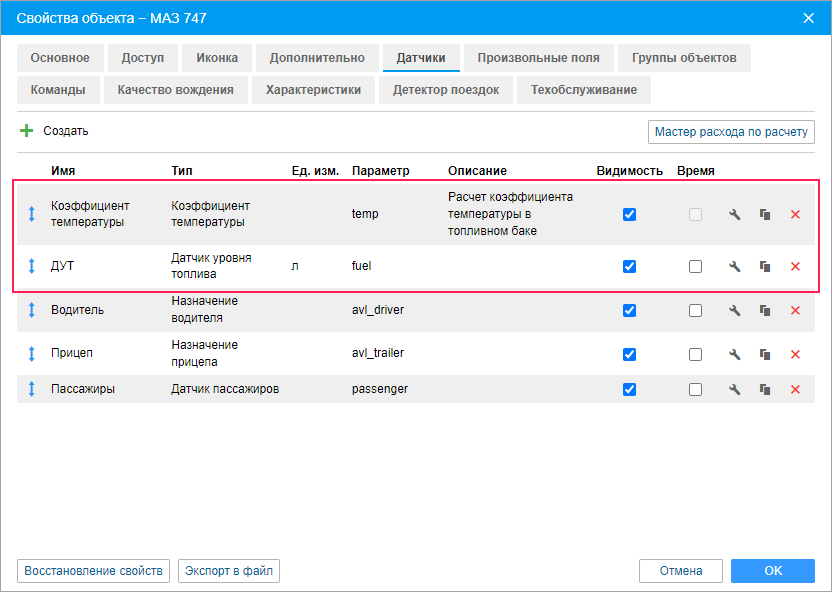Uncheck visibility for ДУТ sensor
The height and width of the screenshot is (592, 832).
pos(629,266)
